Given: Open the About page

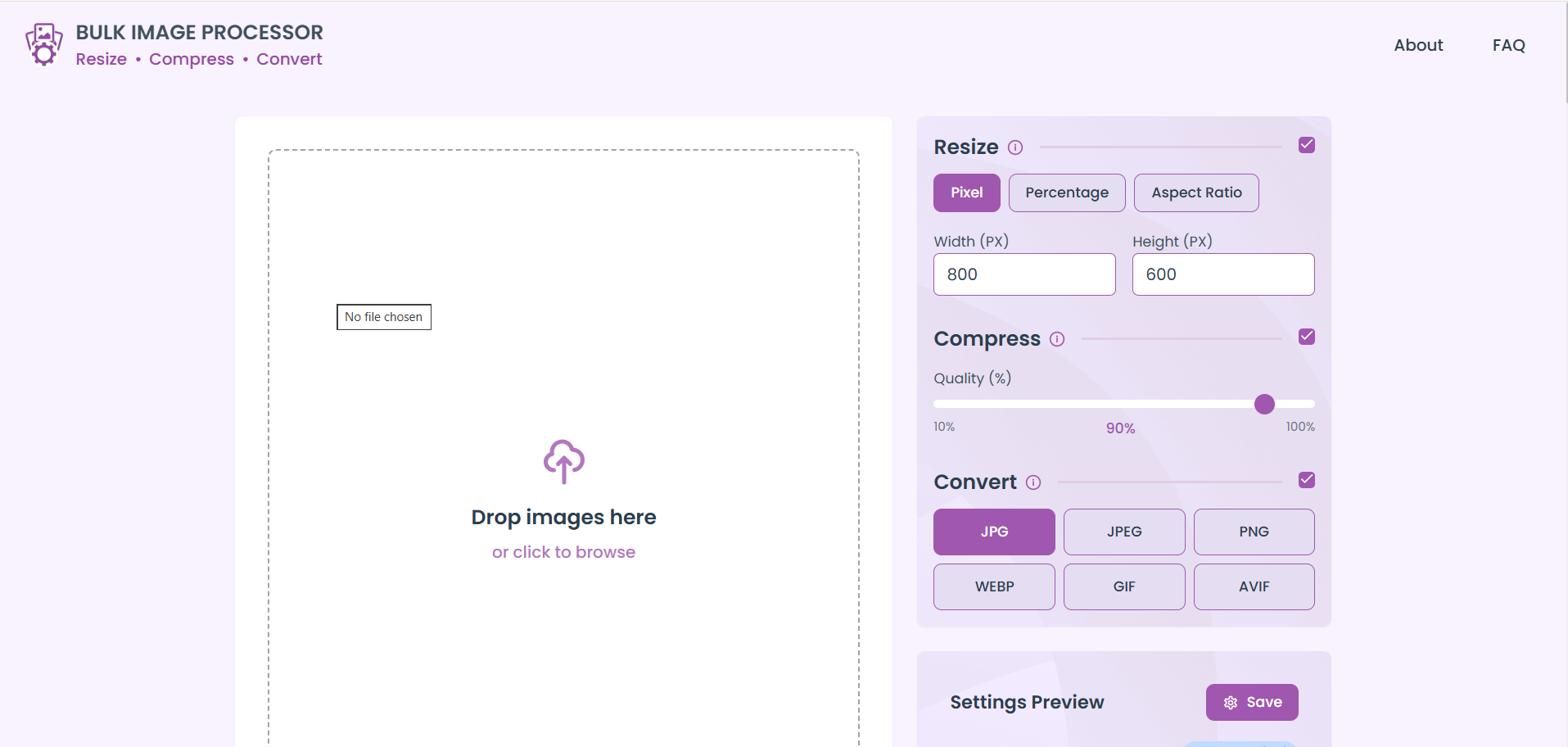Looking at the screenshot, I should (1418, 45).
